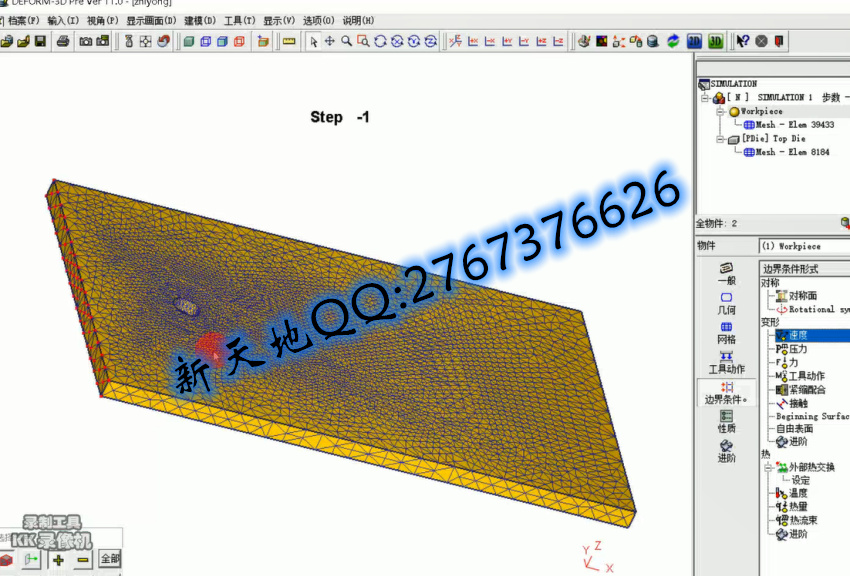Click the context help pointer icon
This screenshot has width=850, height=576.
point(743,41)
